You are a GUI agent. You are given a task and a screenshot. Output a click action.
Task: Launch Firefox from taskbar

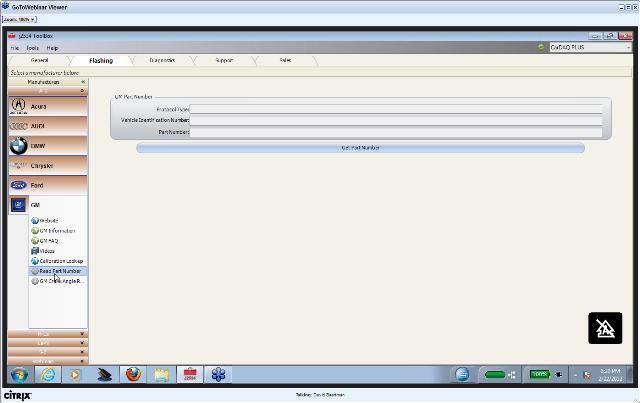133,374
